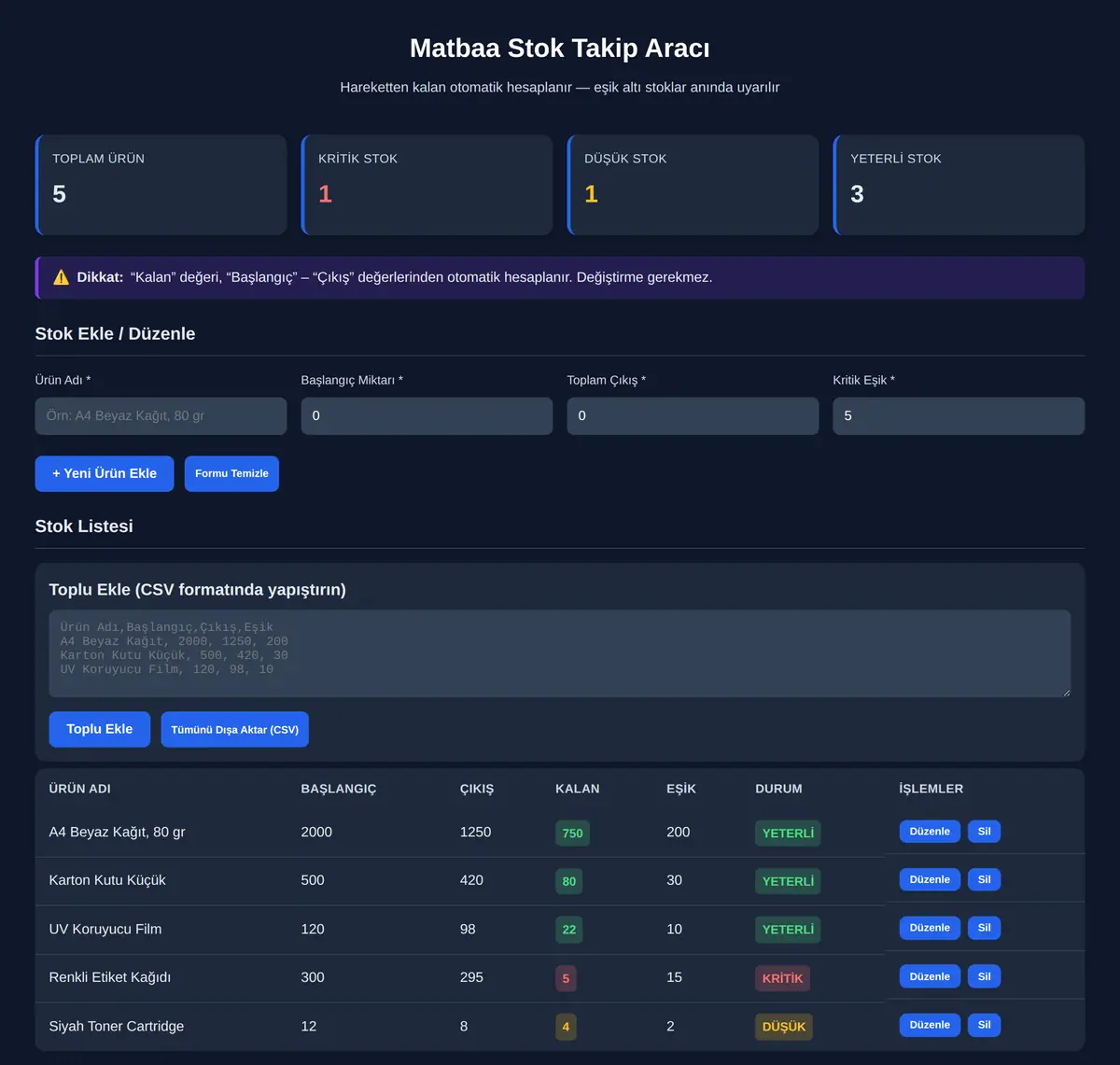Screen dimensions: 1120x1065
Task: Click the remaining value 750 badge
Action: pyautogui.click(x=572, y=834)
